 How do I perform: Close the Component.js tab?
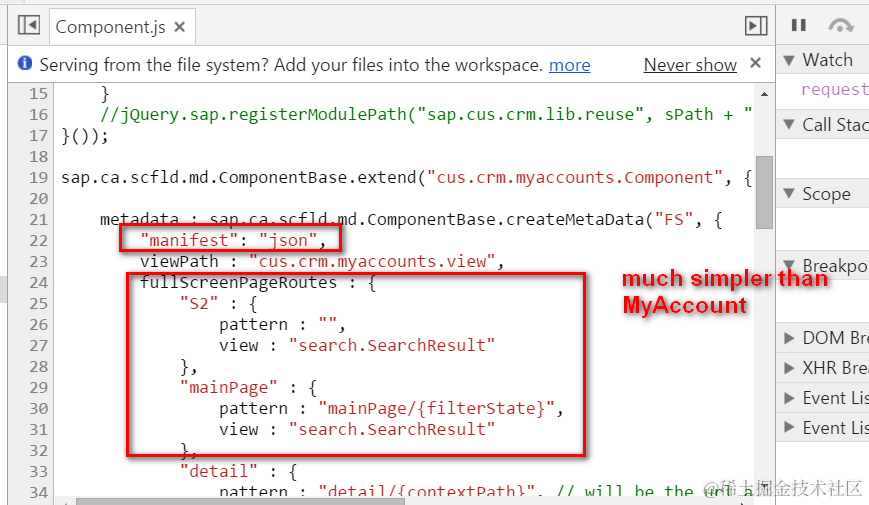pos(180,27)
